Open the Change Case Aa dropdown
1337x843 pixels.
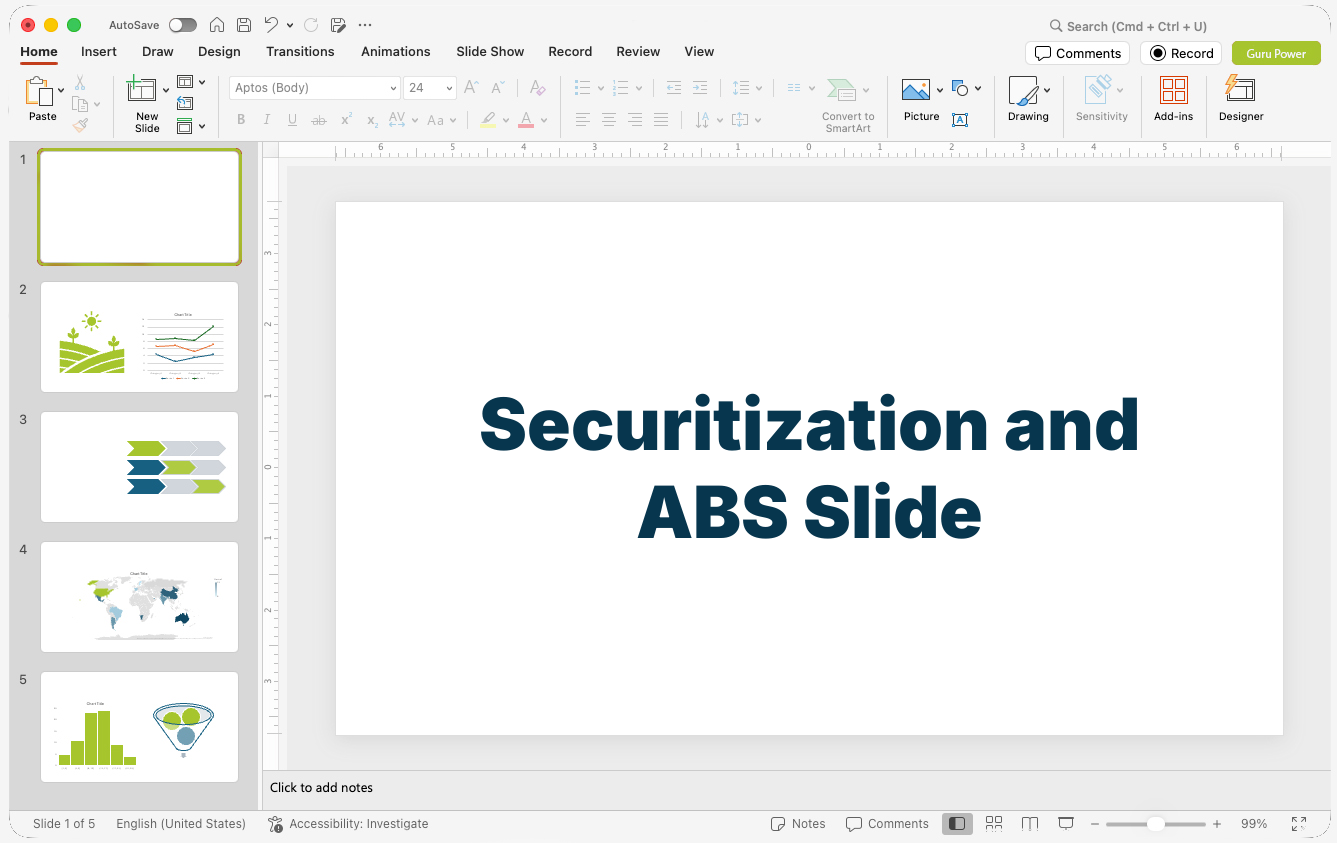pos(441,120)
